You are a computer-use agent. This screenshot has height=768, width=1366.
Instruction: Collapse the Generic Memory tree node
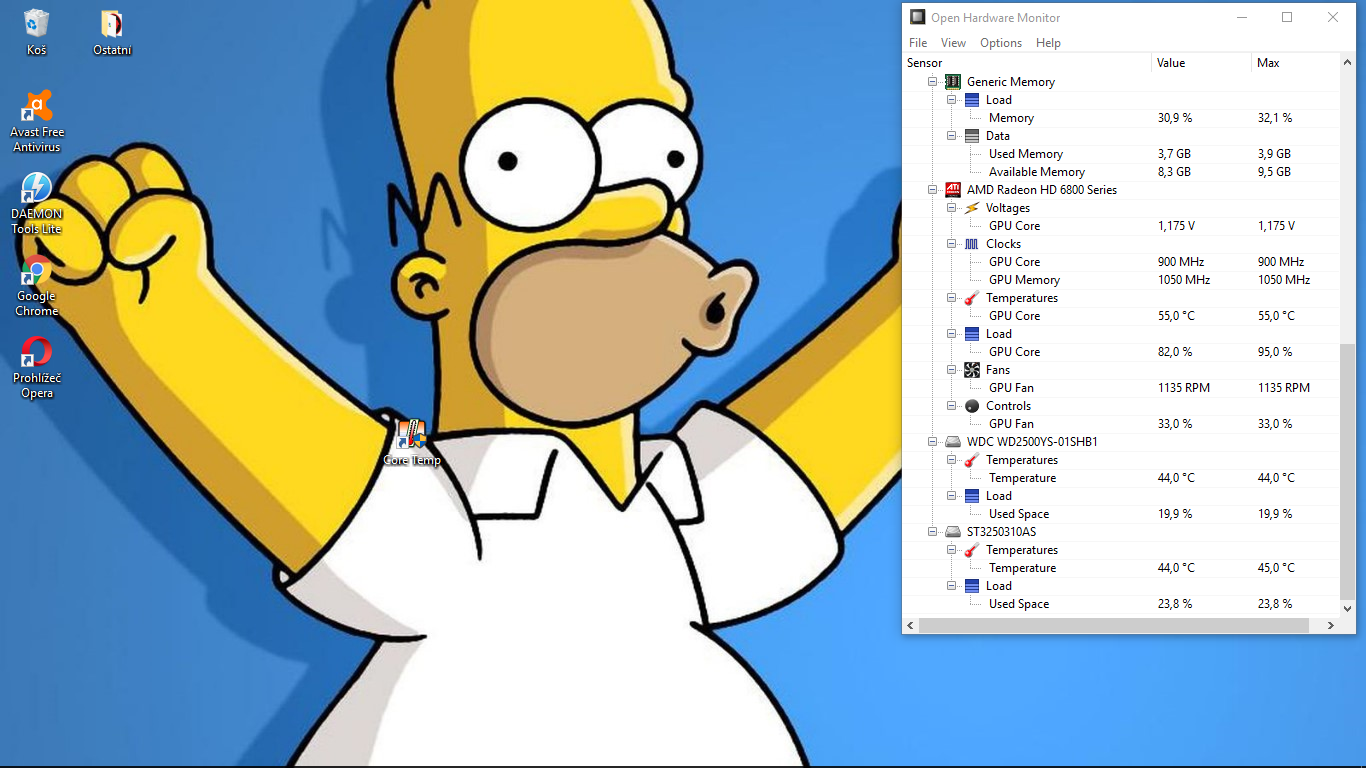tap(933, 82)
